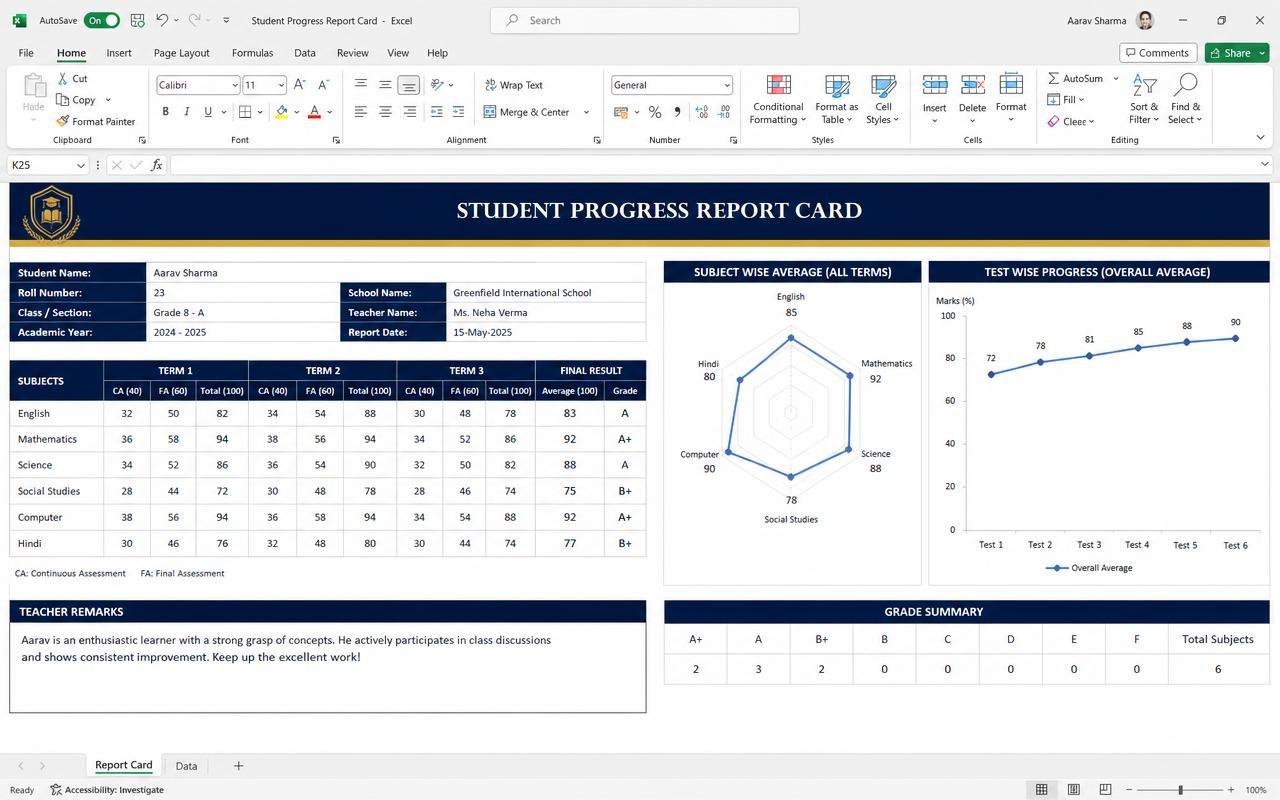
Task: Align text left in Alignment group
Action: (x=360, y=112)
